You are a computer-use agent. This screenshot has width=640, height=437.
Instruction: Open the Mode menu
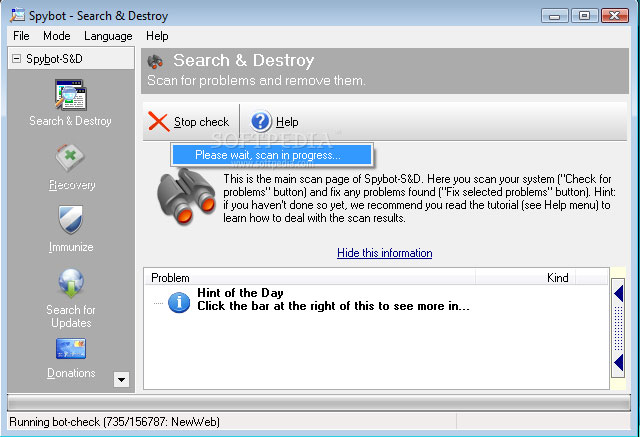pyautogui.click(x=57, y=36)
